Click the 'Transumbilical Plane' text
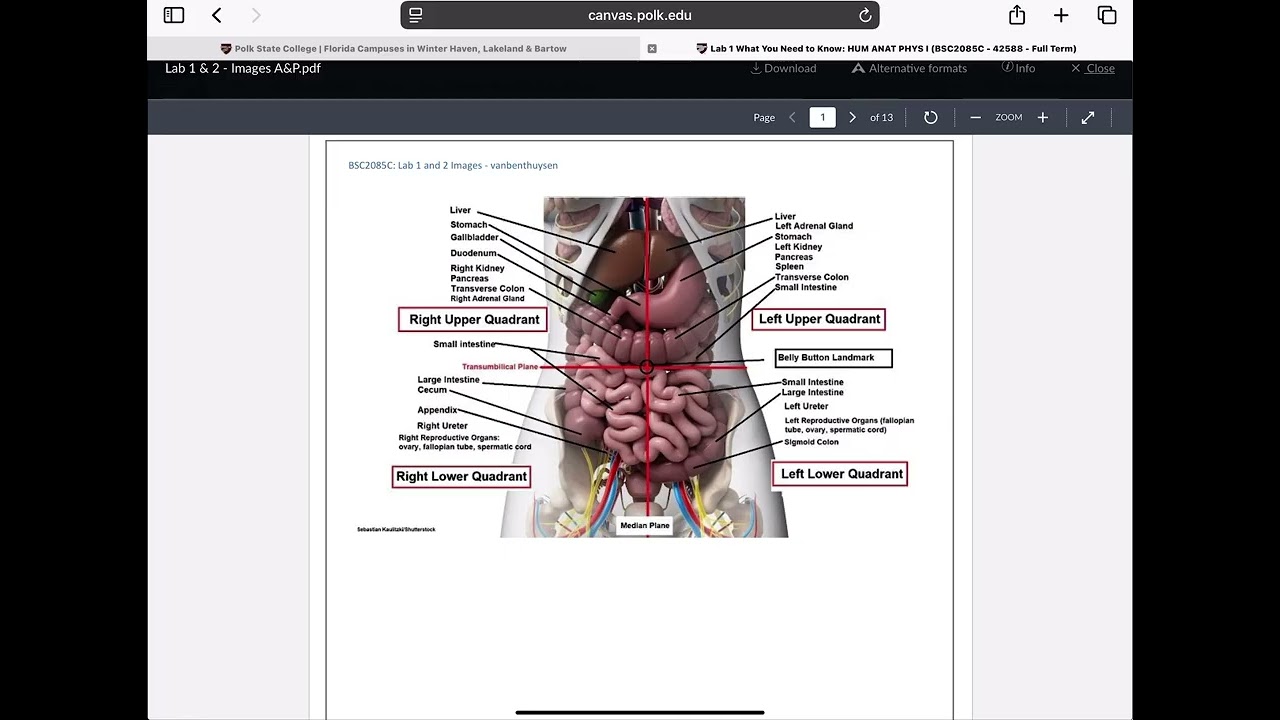The image size is (1280, 720). pyautogui.click(x=500, y=367)
